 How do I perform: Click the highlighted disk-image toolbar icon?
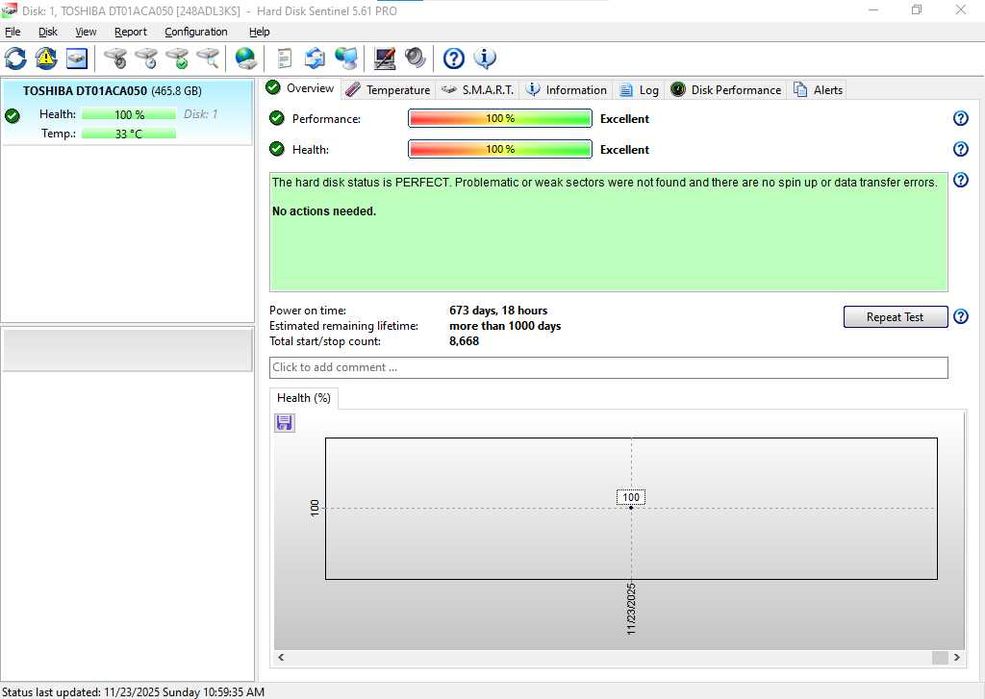click(77, 58)
